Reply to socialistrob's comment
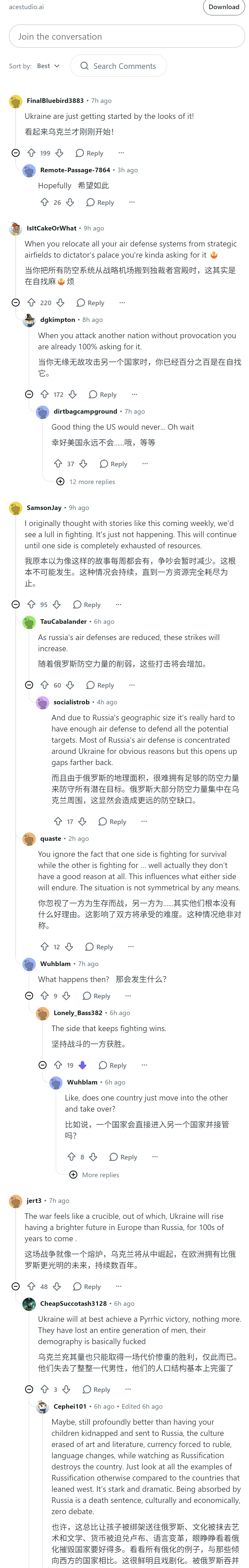249x1568 pixels. 112,821
